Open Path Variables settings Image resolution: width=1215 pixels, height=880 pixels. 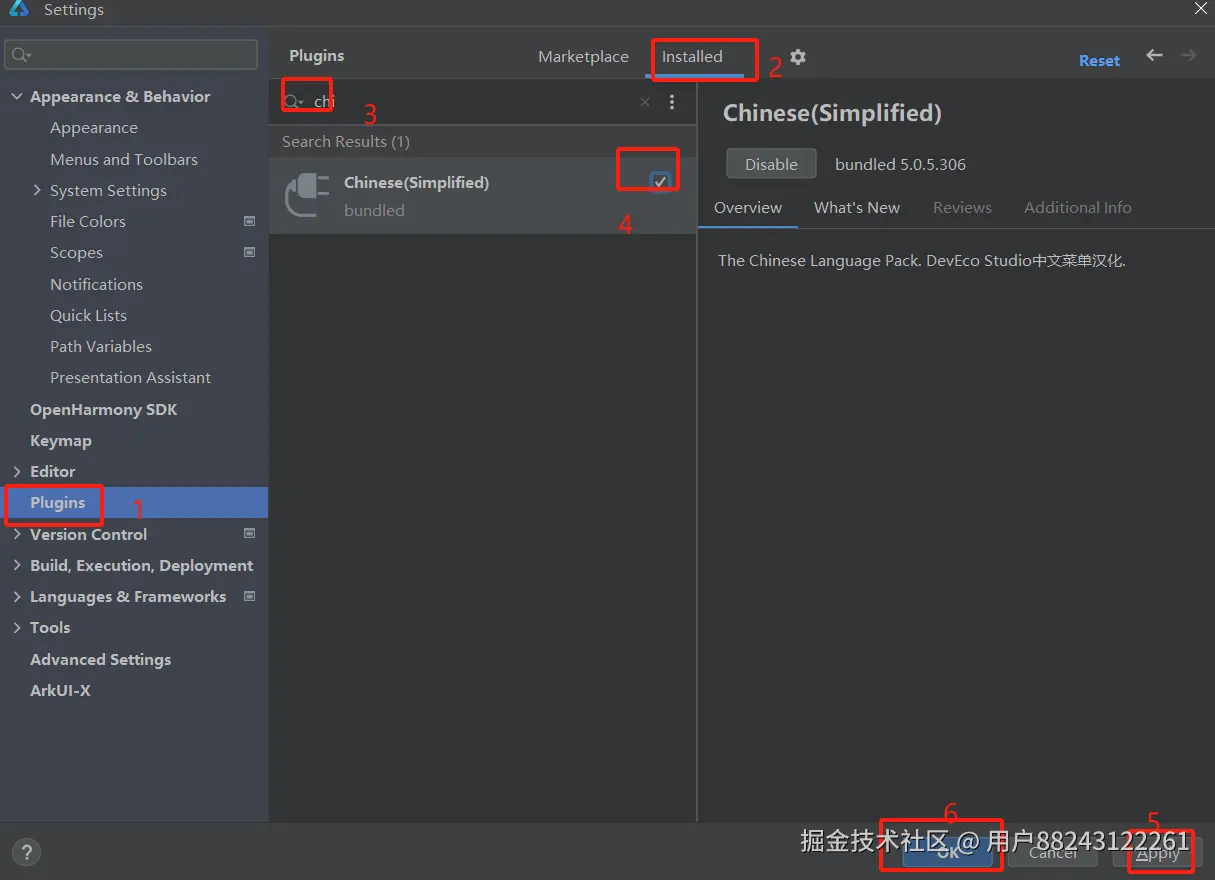pyautogui.click(x=101, y=346)
